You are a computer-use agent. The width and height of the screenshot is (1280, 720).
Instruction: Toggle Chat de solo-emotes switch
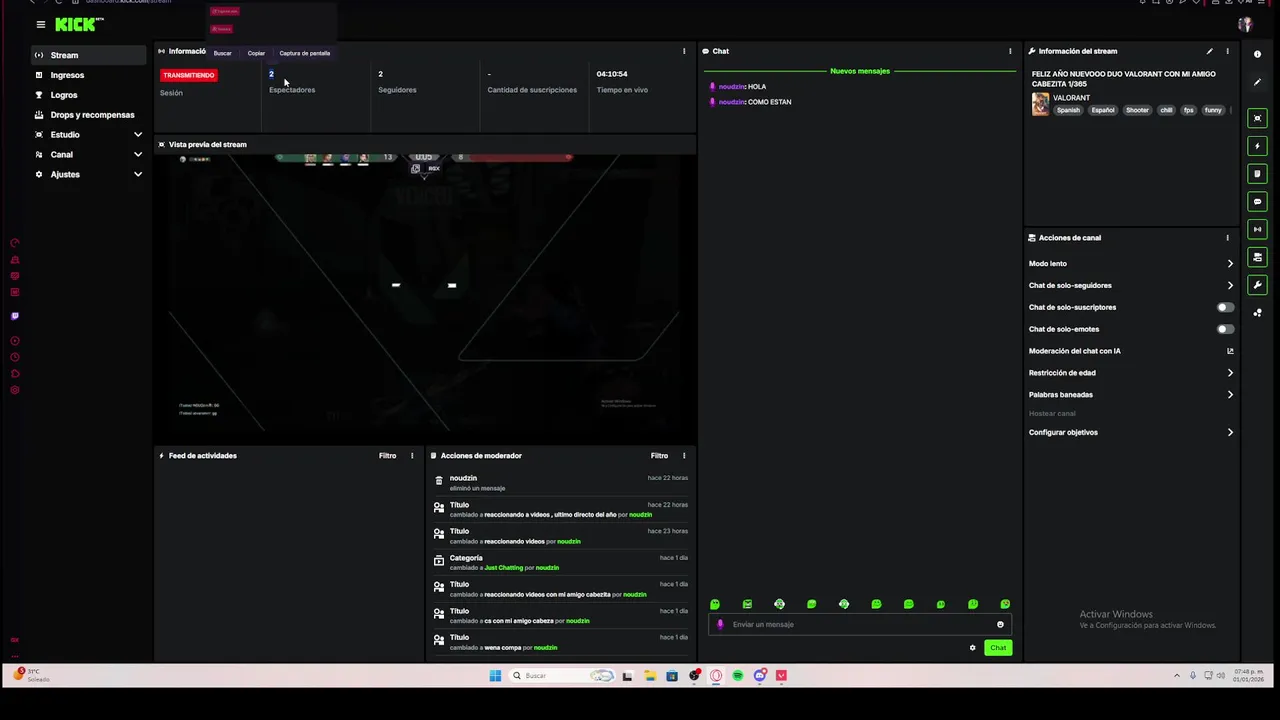coord(1225,329)
